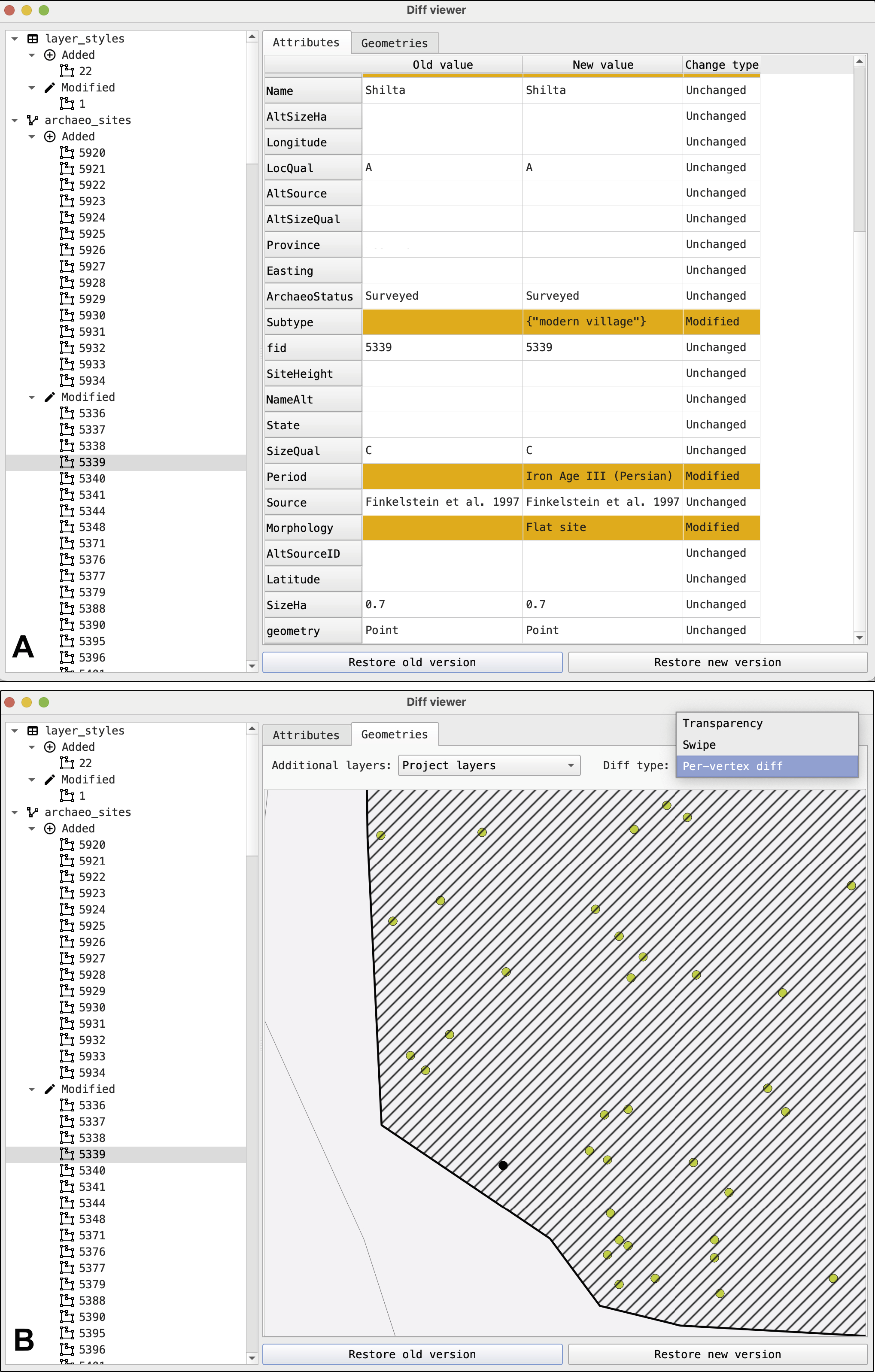Click the archaeo_sites vector layer icon in window A
This screenshot has width=875, height=1372.
pos(33,120)
